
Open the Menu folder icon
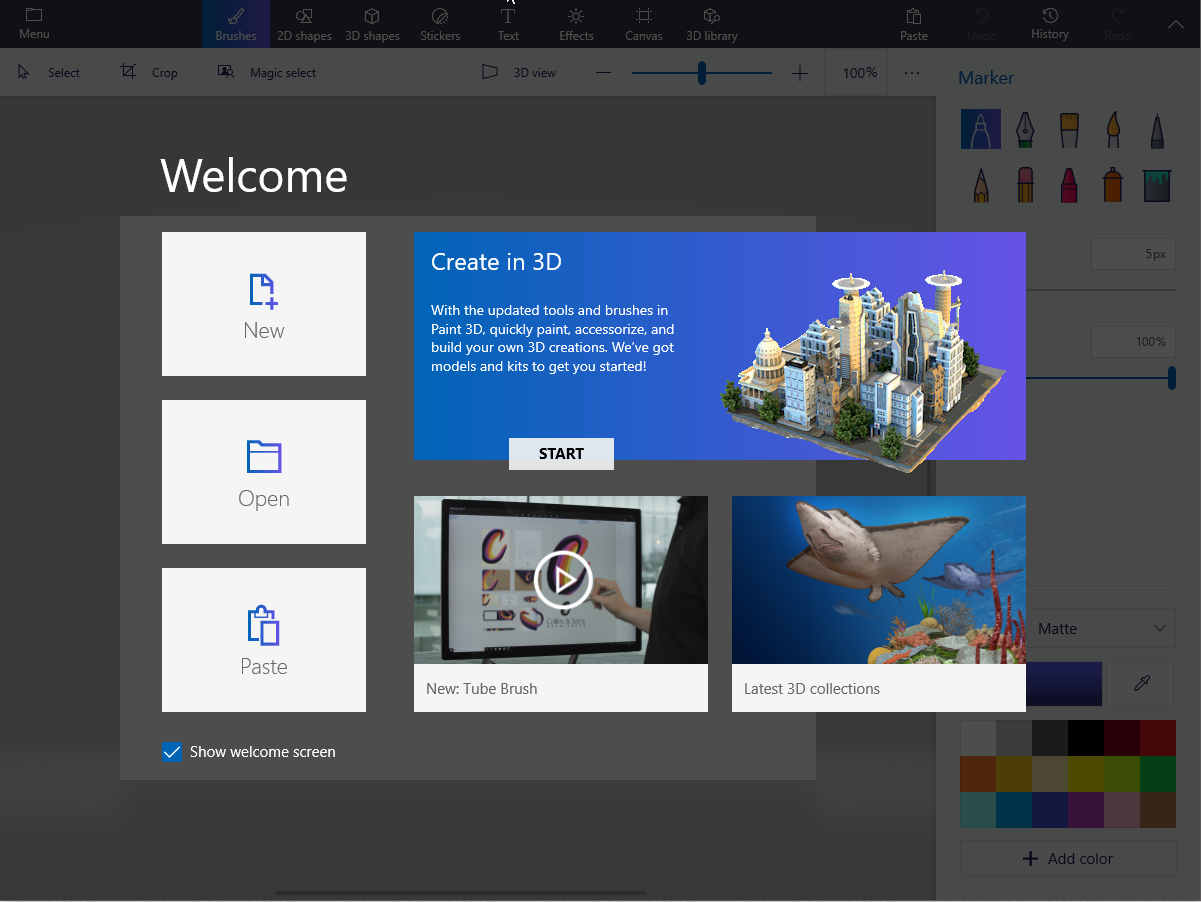point(34,16)
